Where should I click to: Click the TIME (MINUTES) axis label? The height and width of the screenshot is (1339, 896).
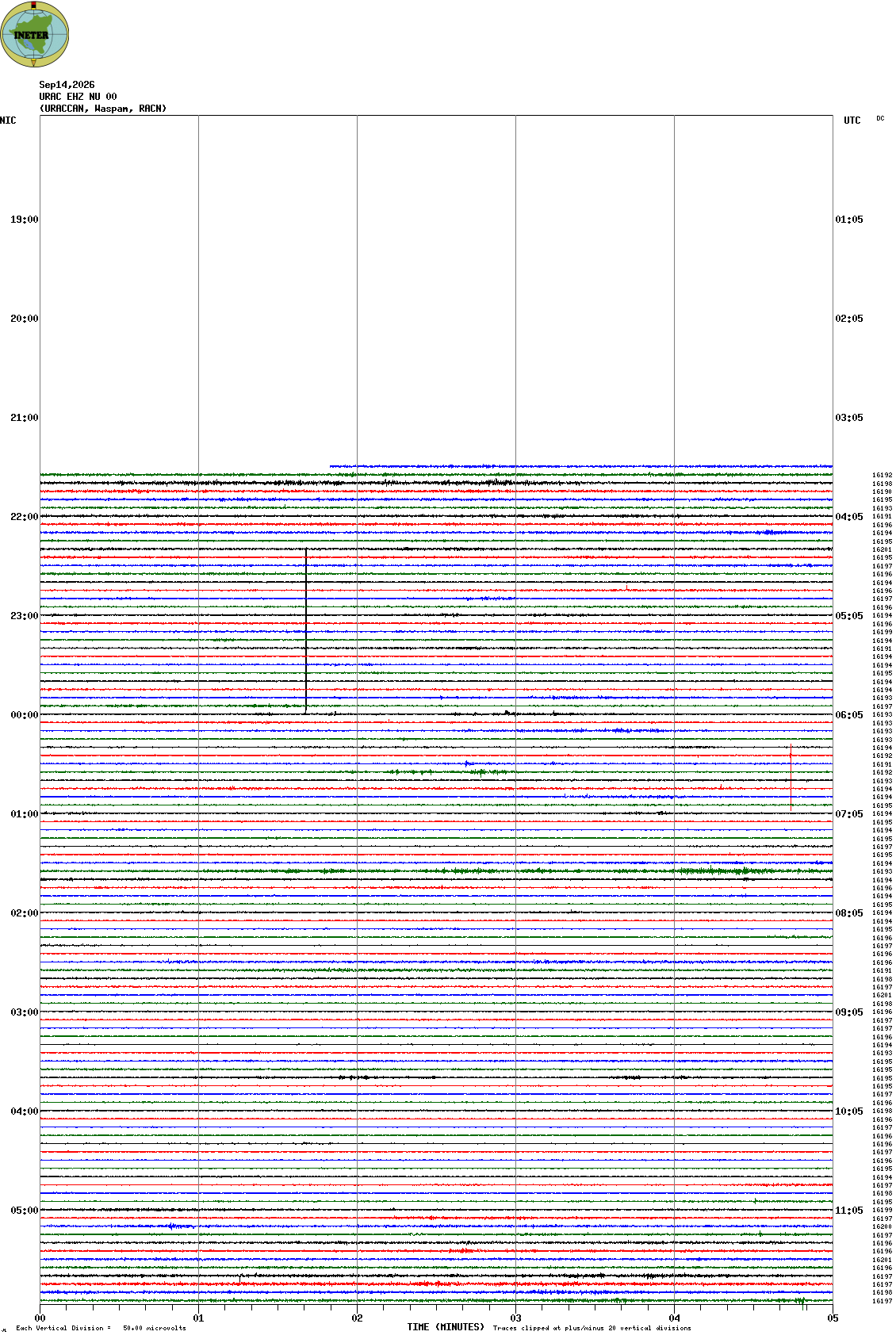click(x=446, y=1327)
